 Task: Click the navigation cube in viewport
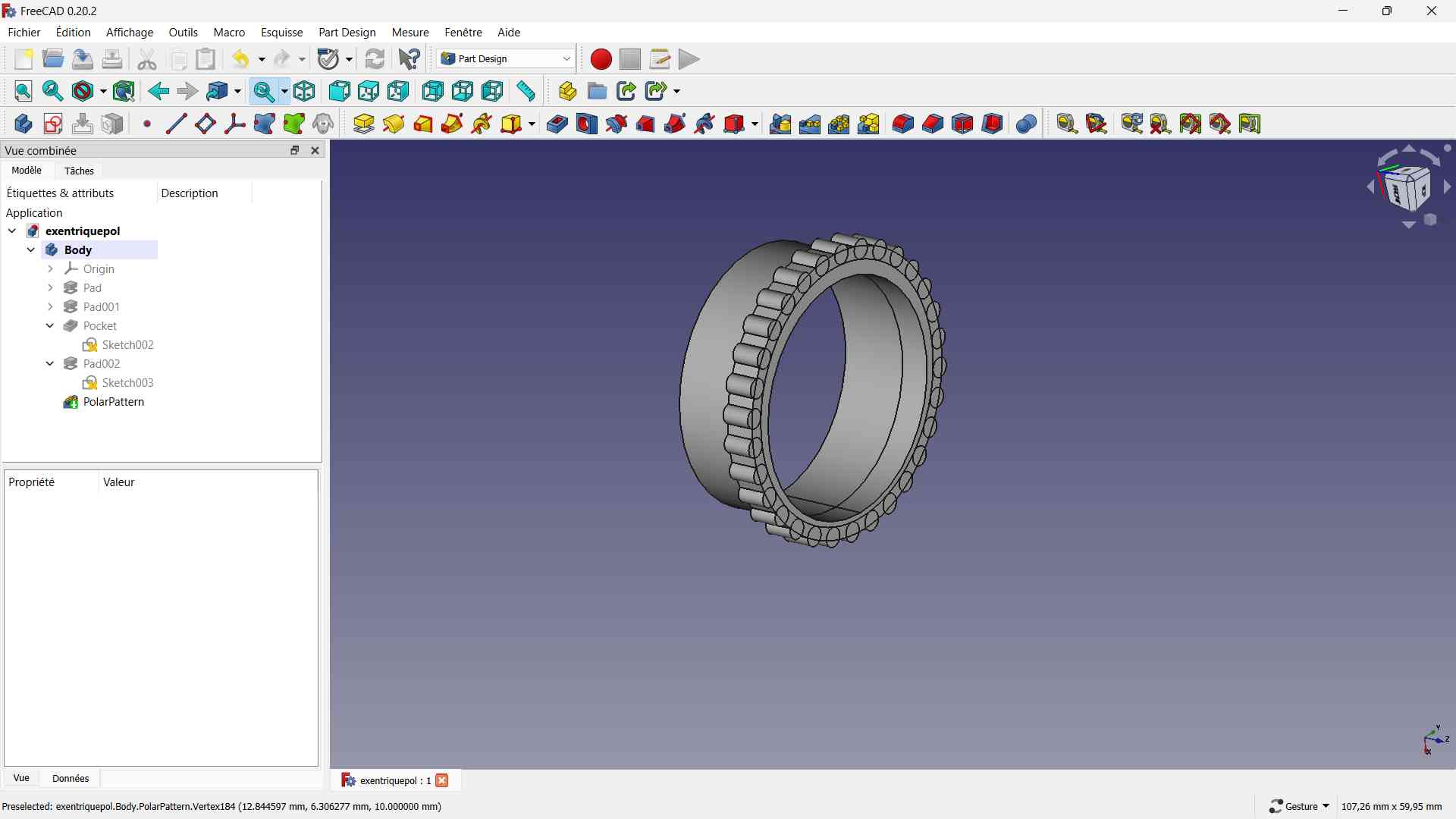pyautogui.click(x=1408, y=187)
